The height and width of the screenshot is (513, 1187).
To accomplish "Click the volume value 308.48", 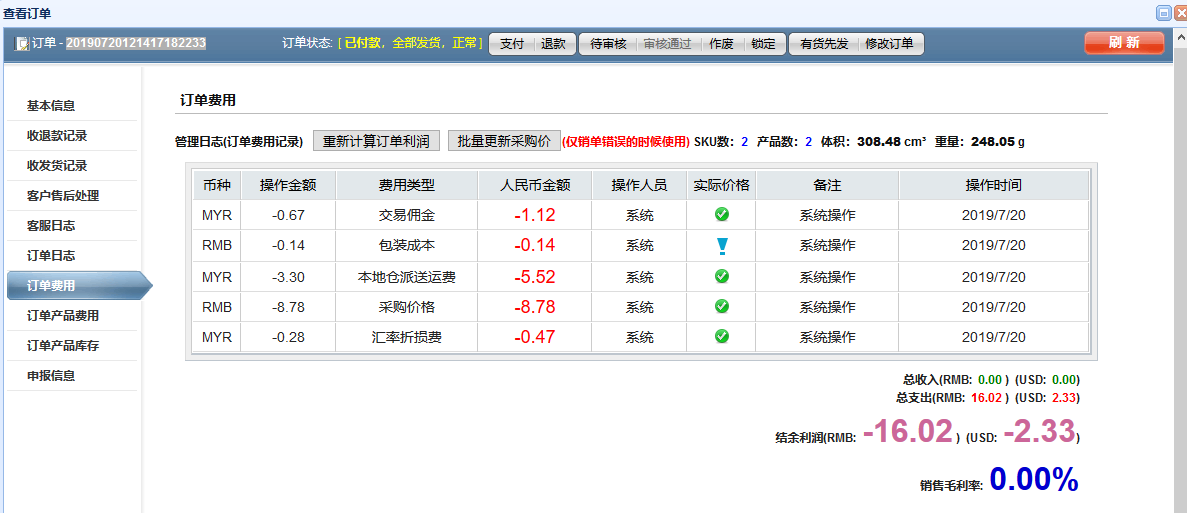I will click(879, 141).
